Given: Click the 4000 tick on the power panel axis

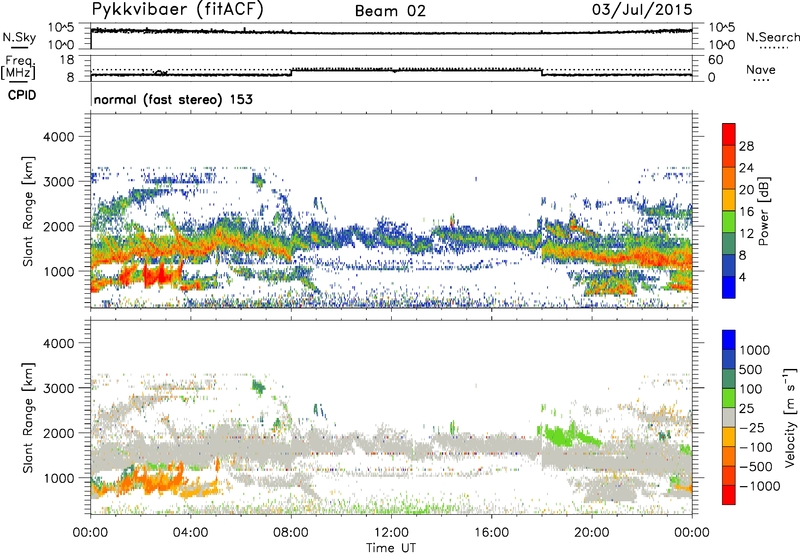Looking at the screenshot, I should tap(58, 137).
